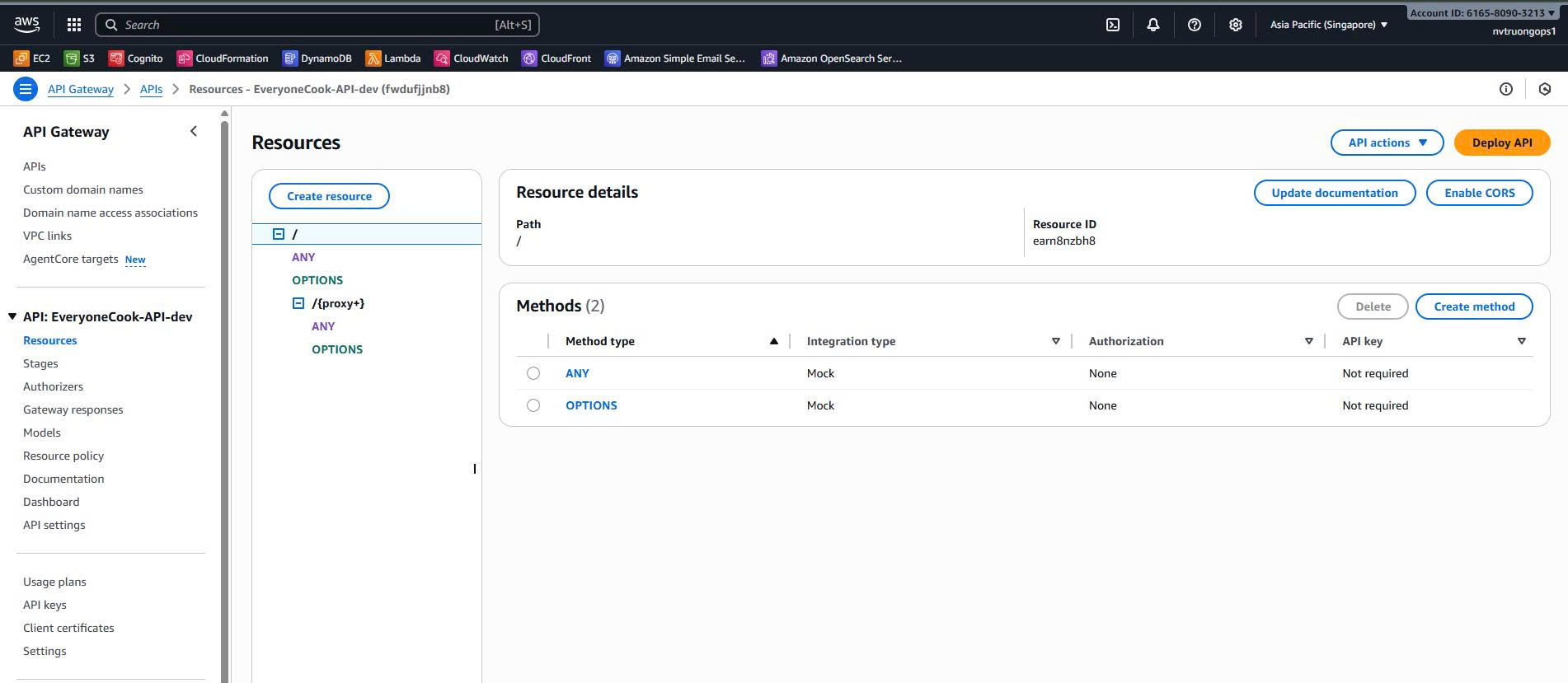Click the Update documentation button
Image resolution: width=1568 pixels, height=683 pixels.
coord(1334,193)
